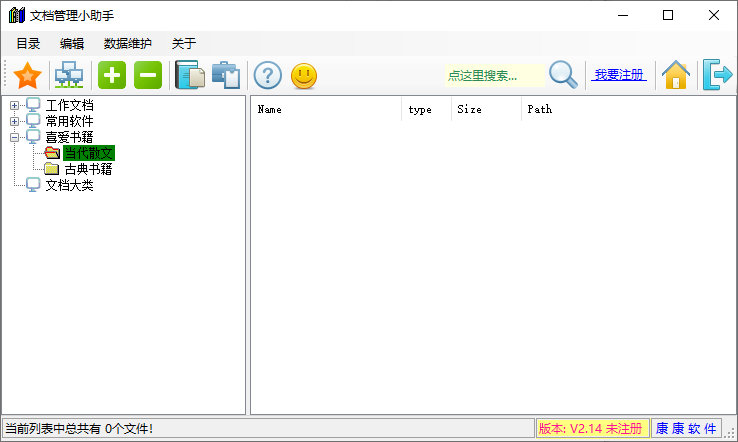This screenshot has height=442, width=738.
Task: Click the green plus add button
Action: (111, 75)
